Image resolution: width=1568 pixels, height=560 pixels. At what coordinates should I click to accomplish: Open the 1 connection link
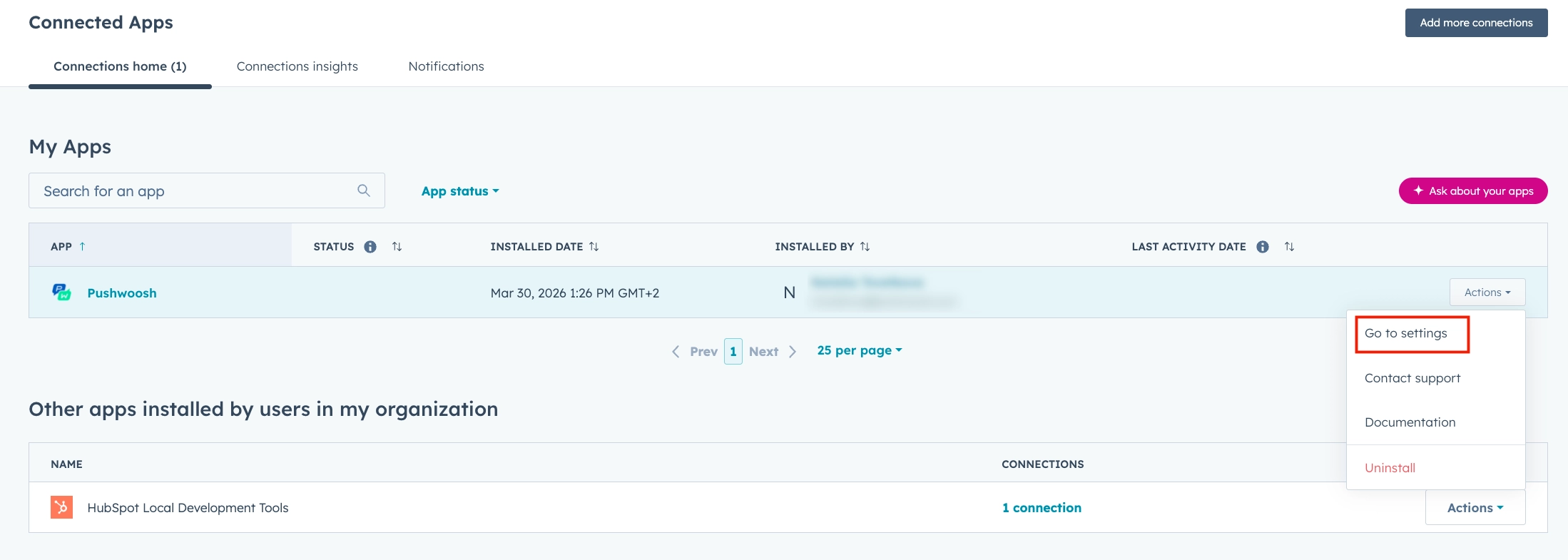(x=1042, y=507)
